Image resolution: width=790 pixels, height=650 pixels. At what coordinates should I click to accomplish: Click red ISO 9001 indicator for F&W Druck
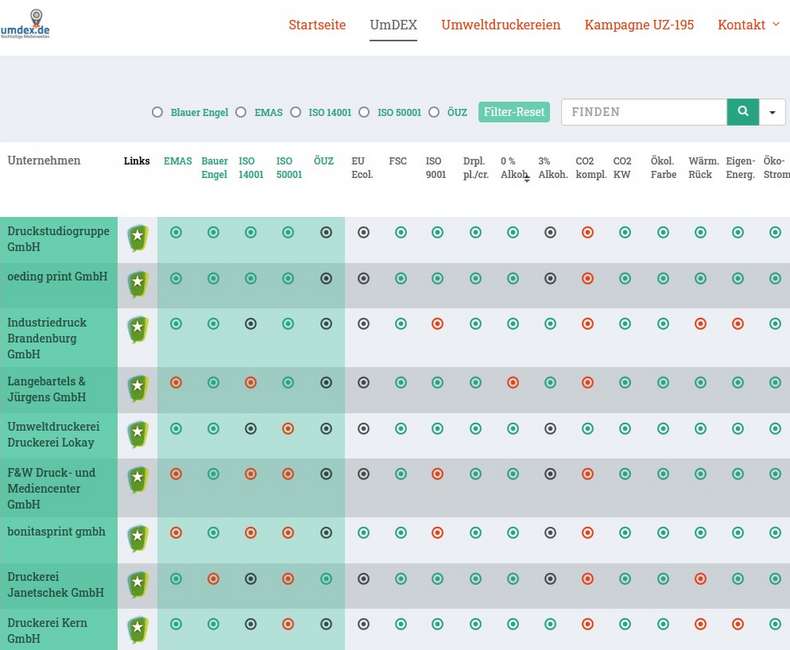pos(437,474)
